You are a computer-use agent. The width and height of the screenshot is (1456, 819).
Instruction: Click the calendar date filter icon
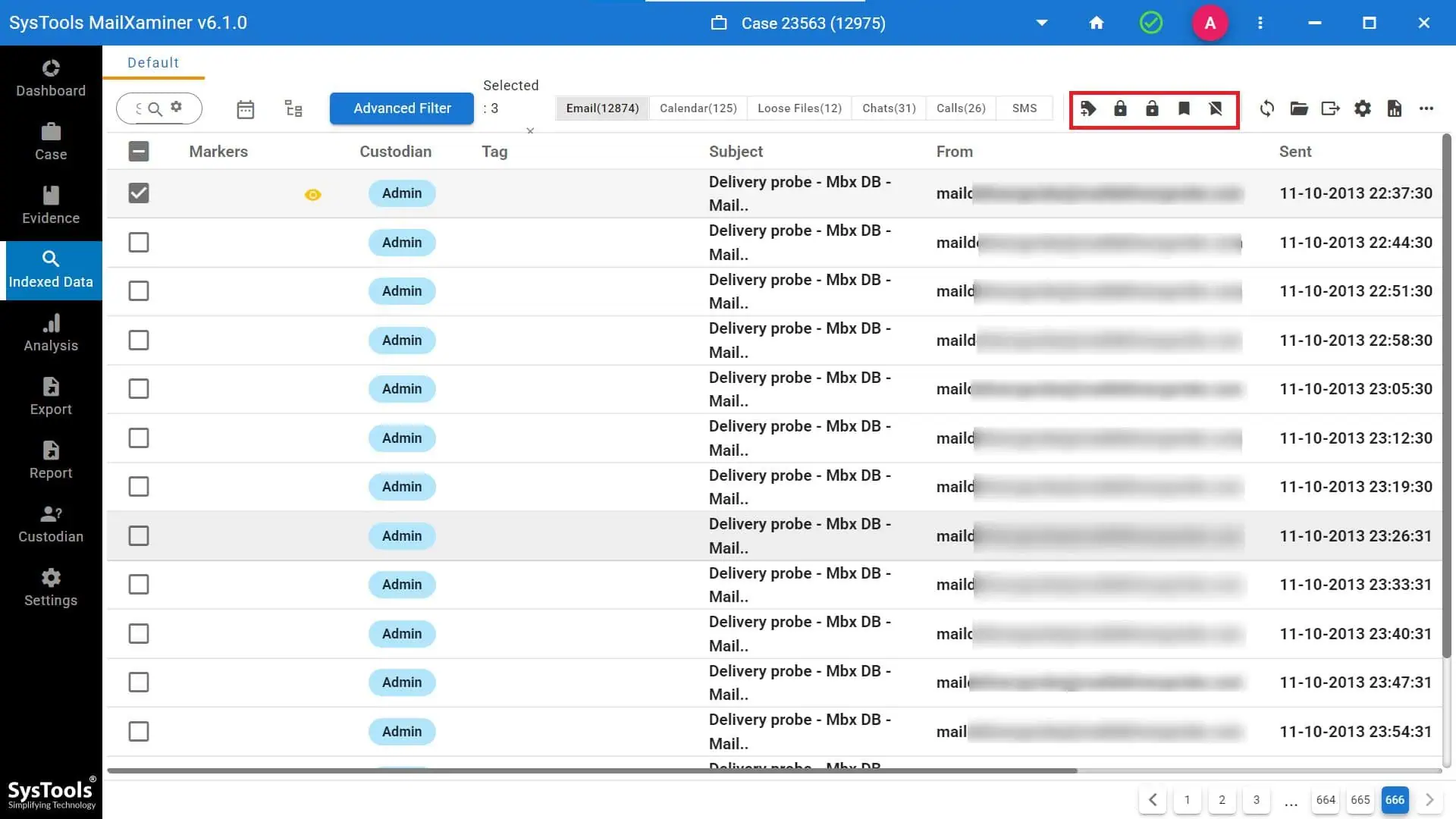(x=245, y=109)
